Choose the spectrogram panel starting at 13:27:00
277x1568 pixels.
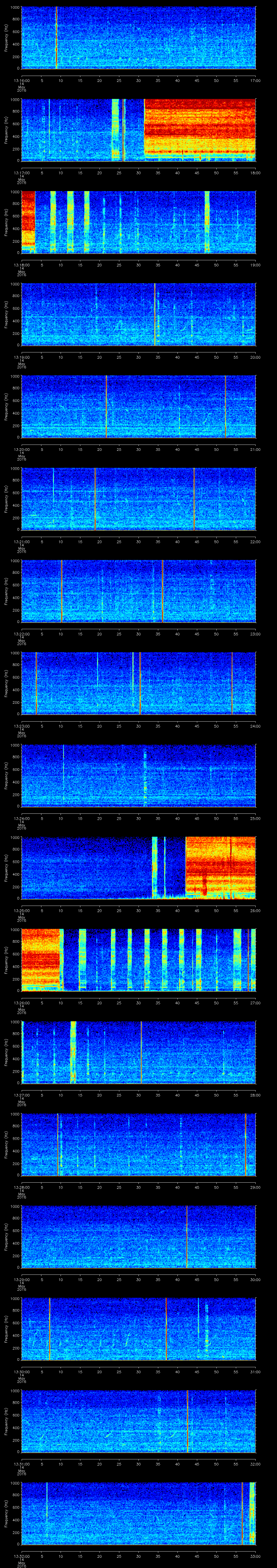click(138, 1052)
